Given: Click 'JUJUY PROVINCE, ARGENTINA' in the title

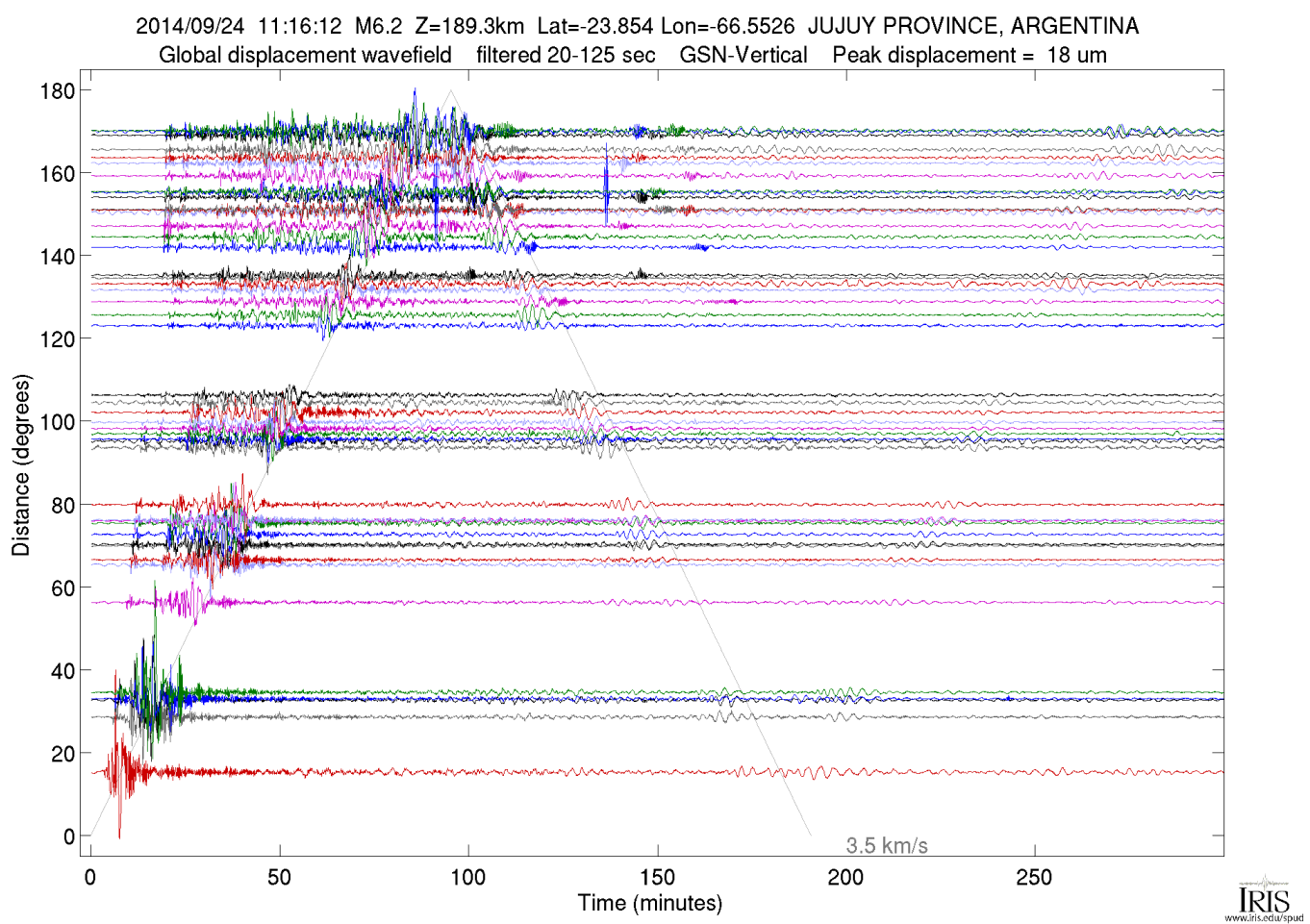Looking at the screenshot, I should [972, 26].
